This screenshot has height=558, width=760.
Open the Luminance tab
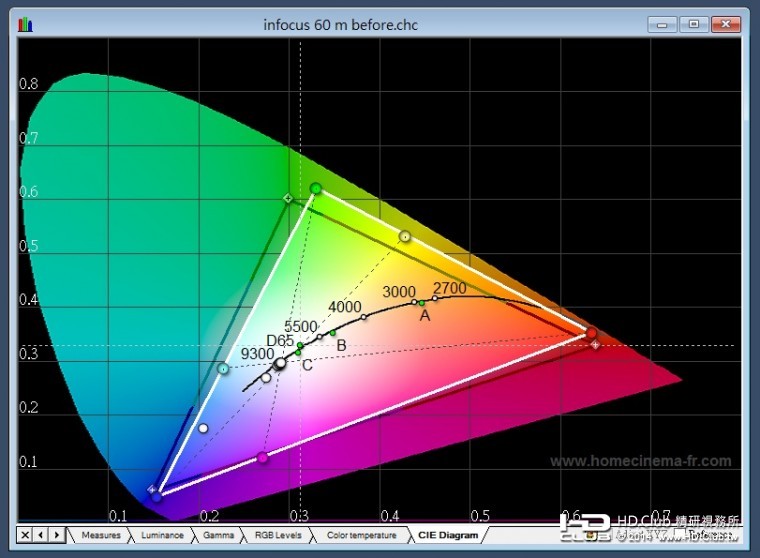160,535
